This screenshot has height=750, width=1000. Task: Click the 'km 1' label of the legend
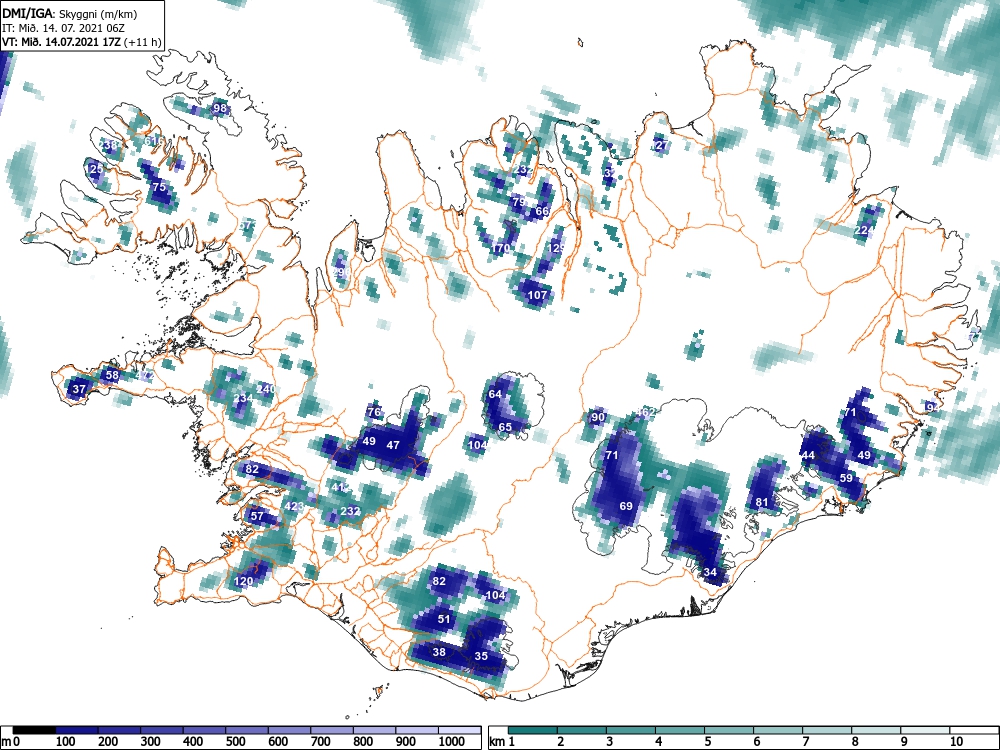[502, 742]
